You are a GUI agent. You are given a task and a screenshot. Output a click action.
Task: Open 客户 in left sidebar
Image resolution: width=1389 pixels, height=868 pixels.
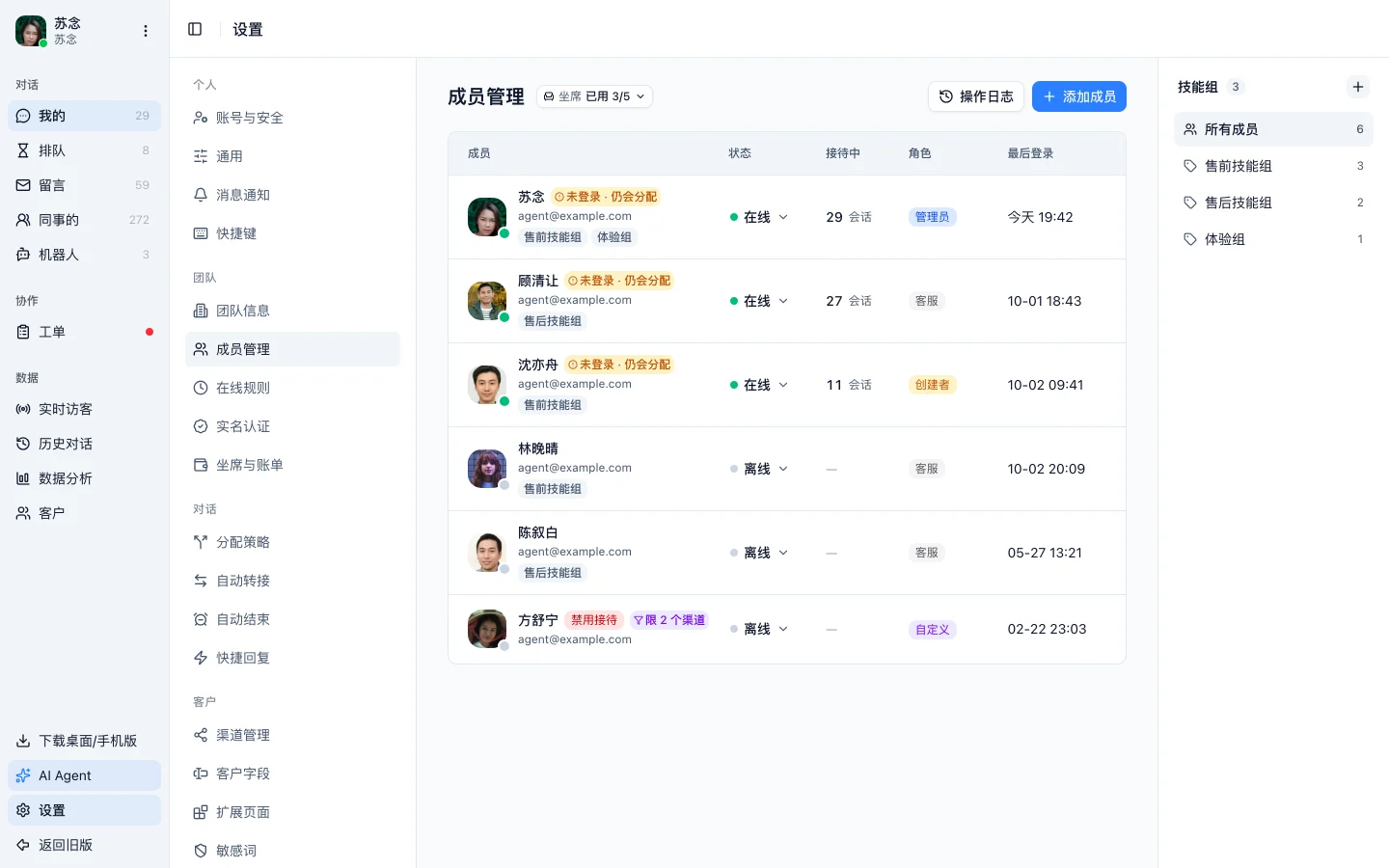pos(84,513)
